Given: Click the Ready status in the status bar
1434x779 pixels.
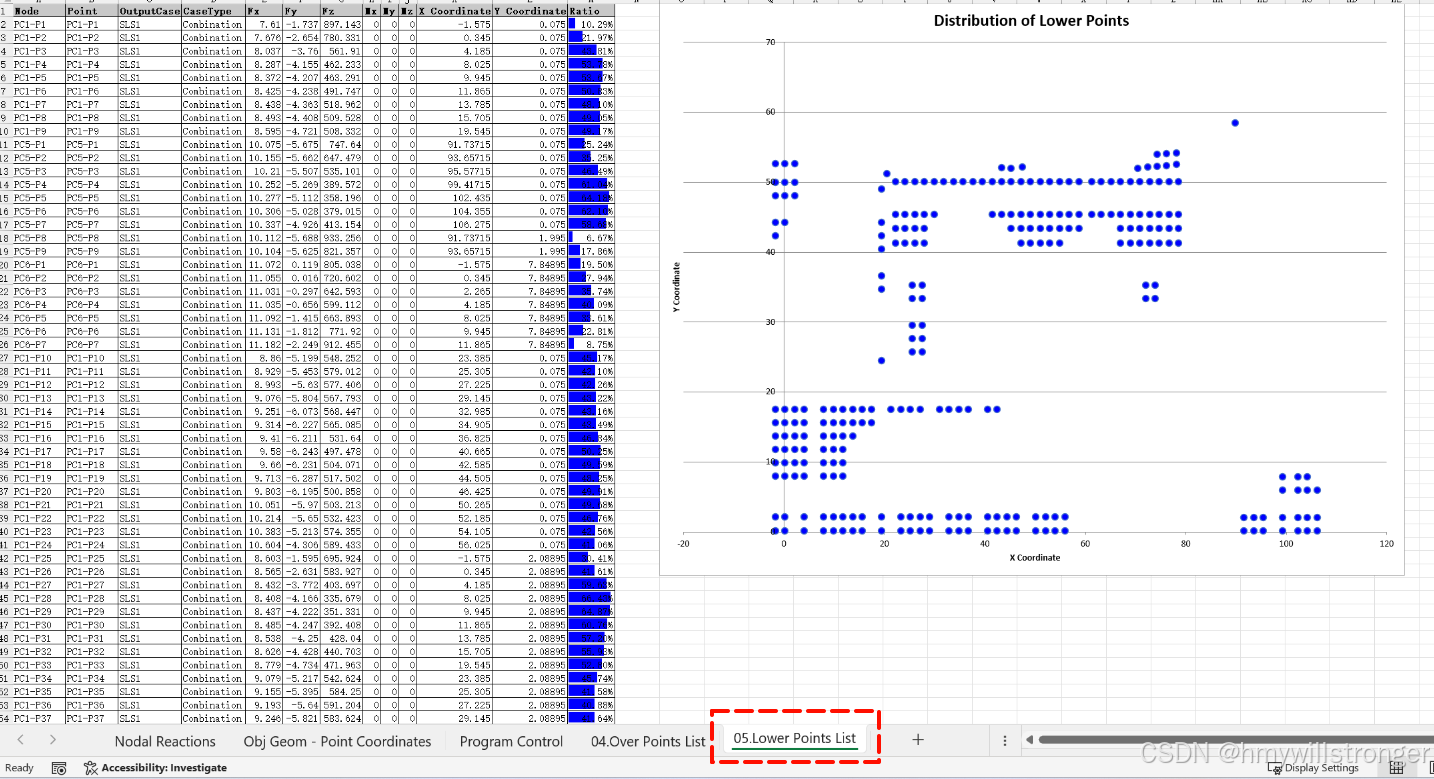Looking at the screenshot, I should pyautogui.click(x=19, y=768).
